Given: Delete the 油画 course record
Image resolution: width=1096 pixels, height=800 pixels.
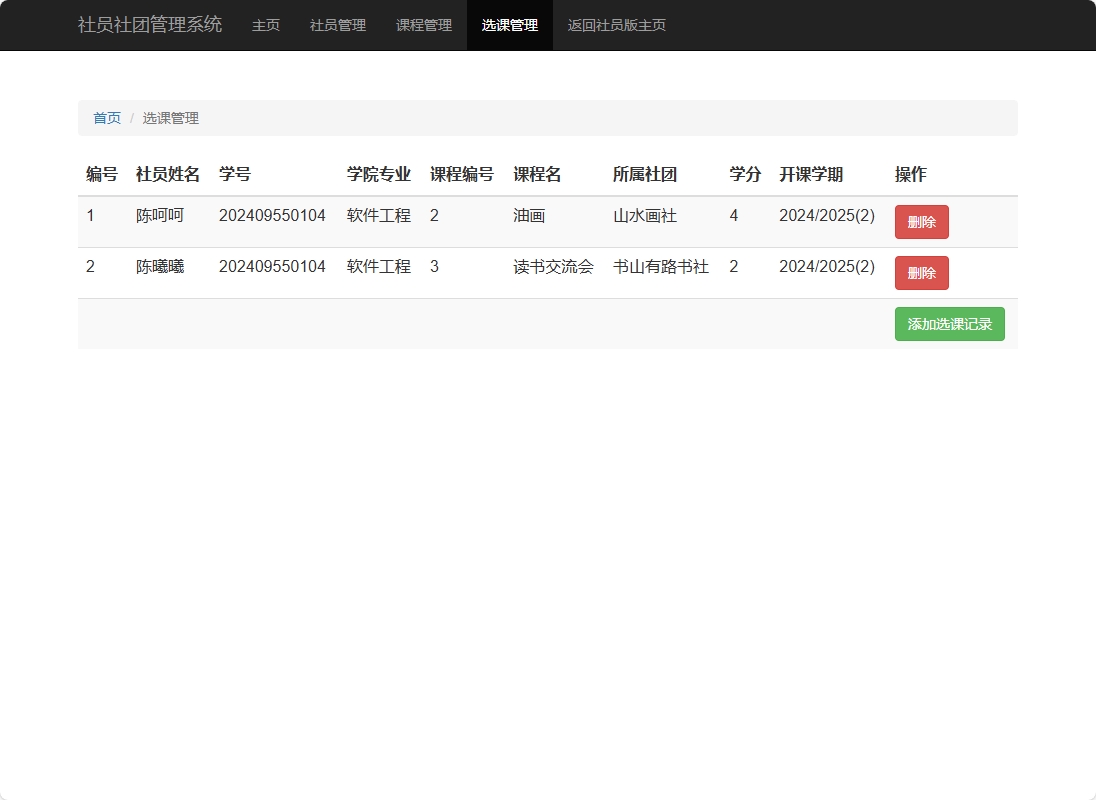Looking at the screenshot, I should 921,222.
